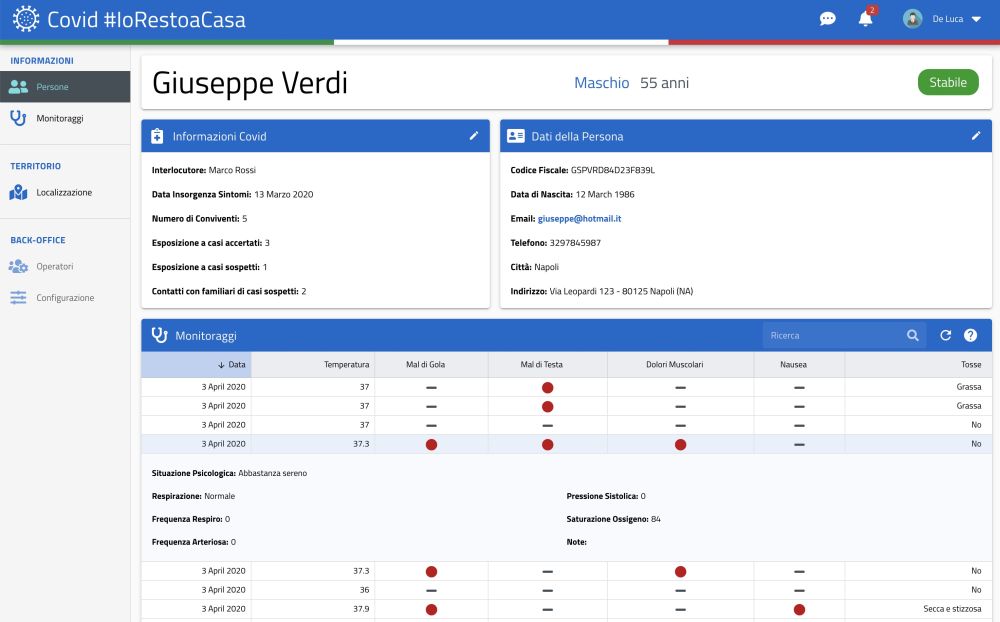Screen dimensions: 1000x622
Task: Edit Dati della Persona with pencil icon
Action: [976, 136]
